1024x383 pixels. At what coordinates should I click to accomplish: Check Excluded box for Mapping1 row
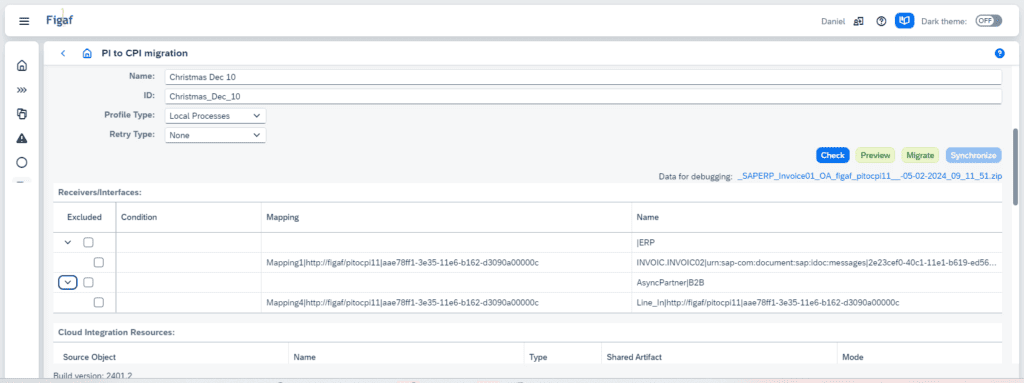pyautogui.click(x=98, y=263)
